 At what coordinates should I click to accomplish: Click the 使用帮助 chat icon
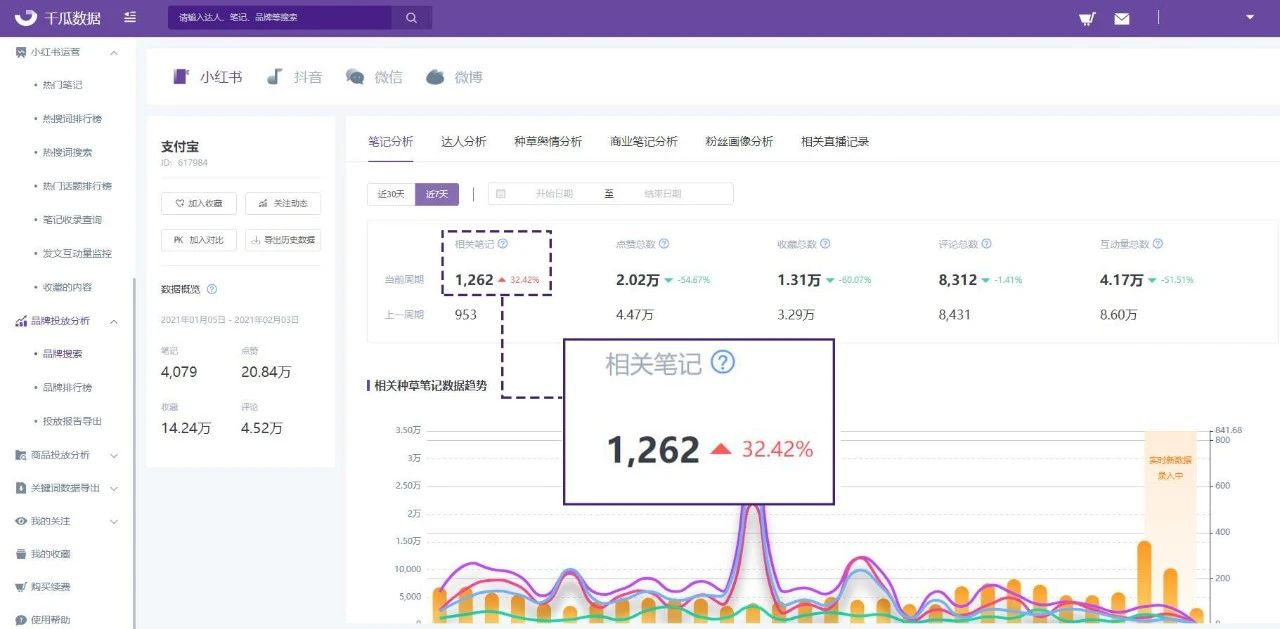[x=21, y=620]
